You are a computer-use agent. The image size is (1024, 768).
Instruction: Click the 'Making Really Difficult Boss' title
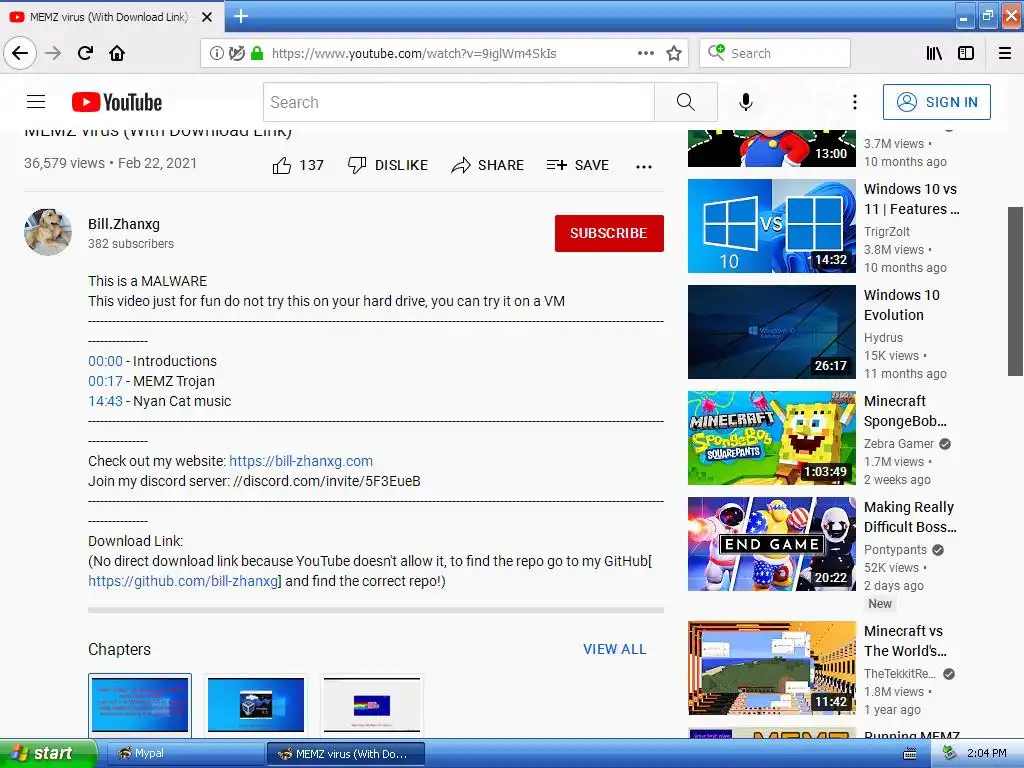(x=910, y=517)
